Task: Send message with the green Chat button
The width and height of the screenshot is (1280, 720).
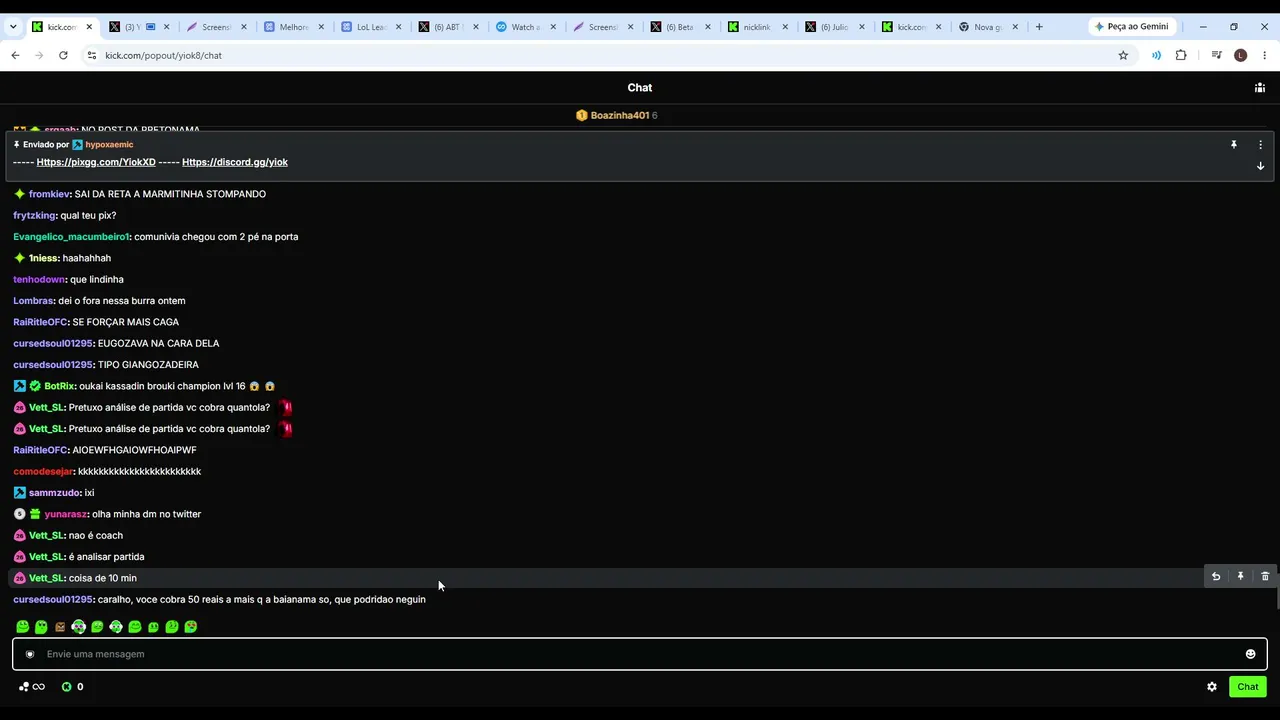Action: pos(1248,687)
